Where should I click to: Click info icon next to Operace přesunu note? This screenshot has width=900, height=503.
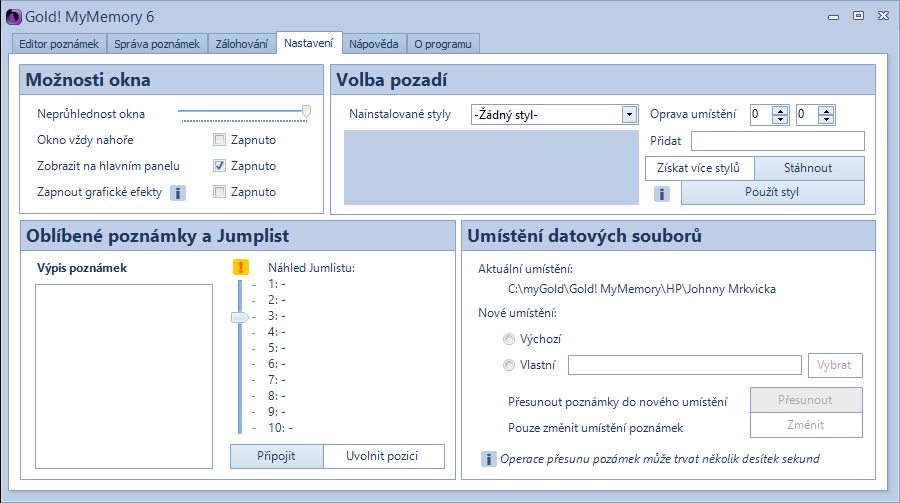pos(488,459)
